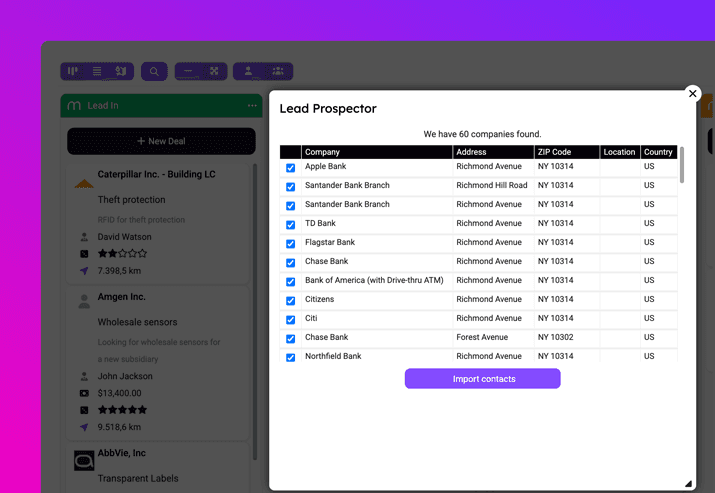Click the companies table scrollbar thumb
The width and height of the screenshot is (715, 493).
[x=682, y=165]
